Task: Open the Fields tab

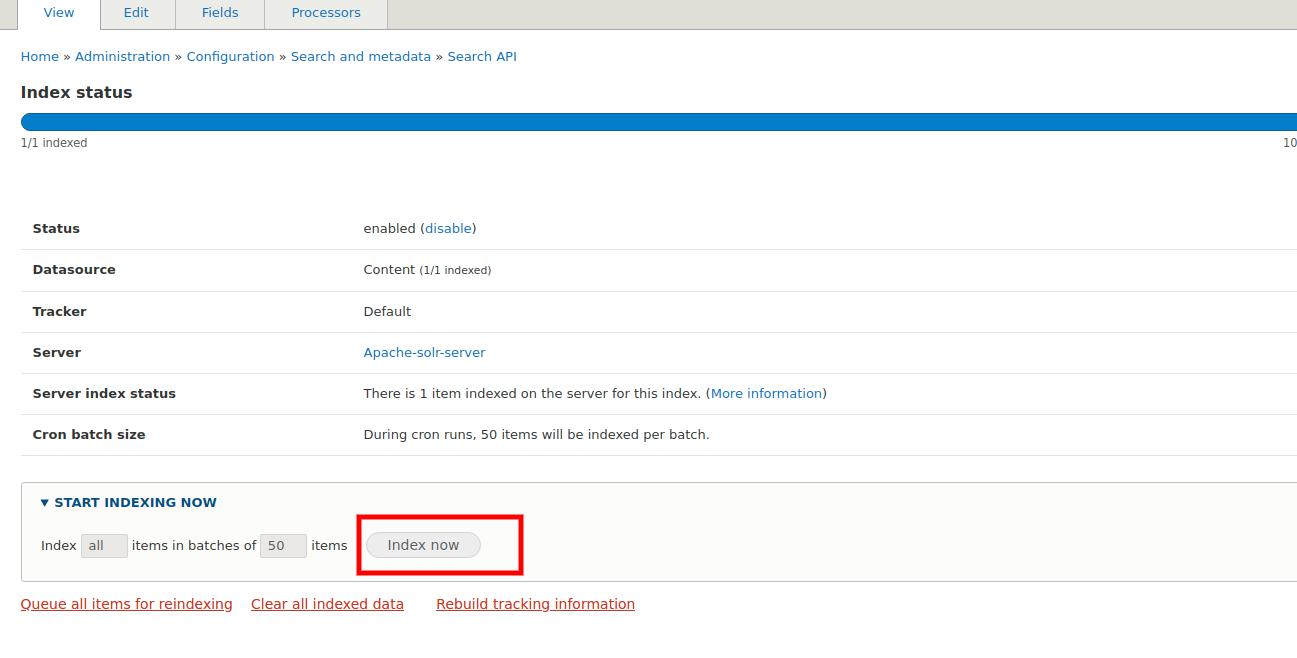Action: point(219,13)
